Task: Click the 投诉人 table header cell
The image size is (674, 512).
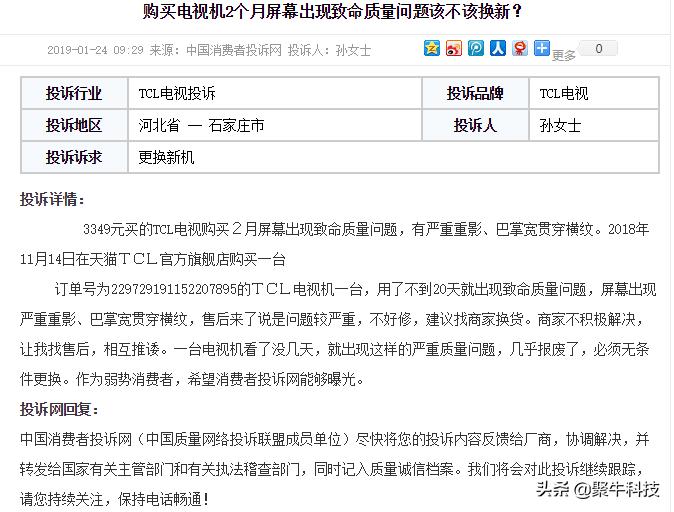Action: [475, 125]
